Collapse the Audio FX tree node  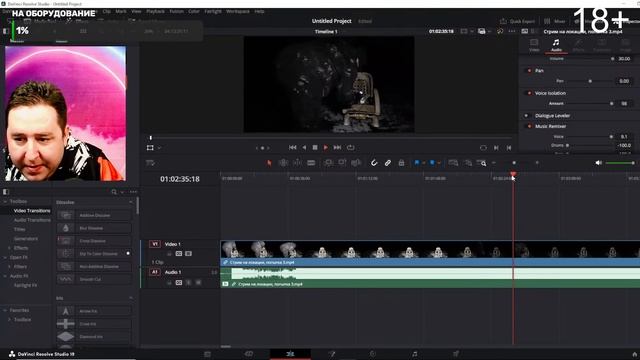(x=5, y=276)
